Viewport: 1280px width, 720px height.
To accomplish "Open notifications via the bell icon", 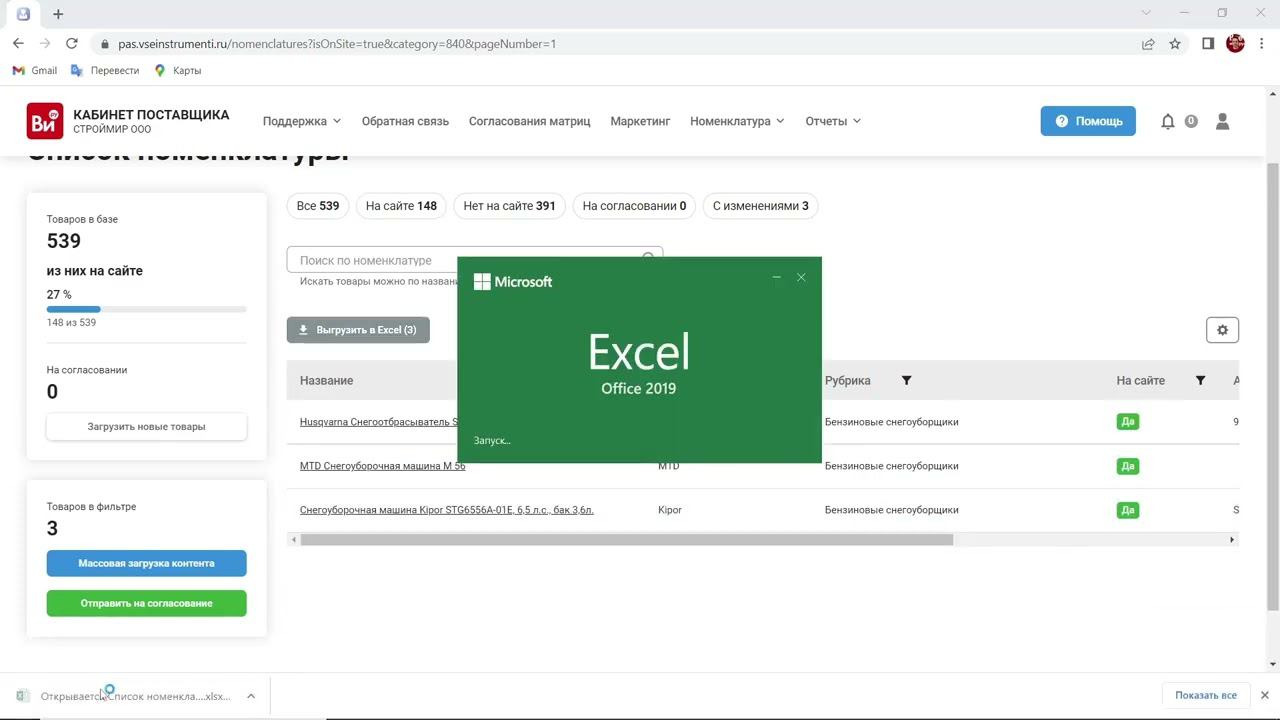I will (x=1168, y=121).
